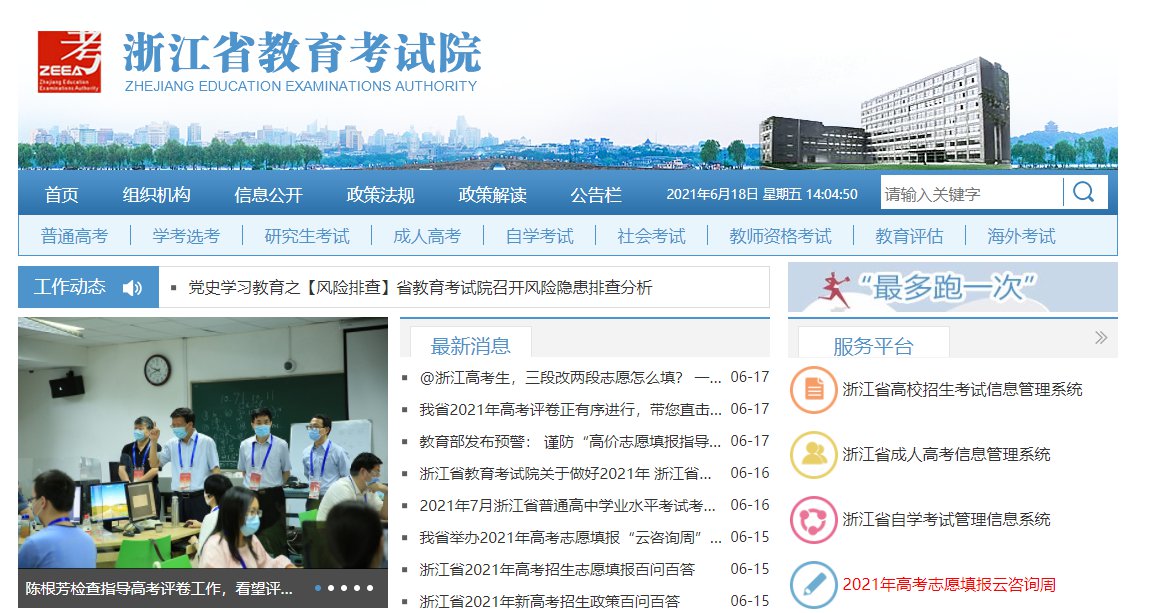Click the slideshow photo of the grading room
Image resolution: width=1151 pixels, height=613 pixels.
[203, 443]
